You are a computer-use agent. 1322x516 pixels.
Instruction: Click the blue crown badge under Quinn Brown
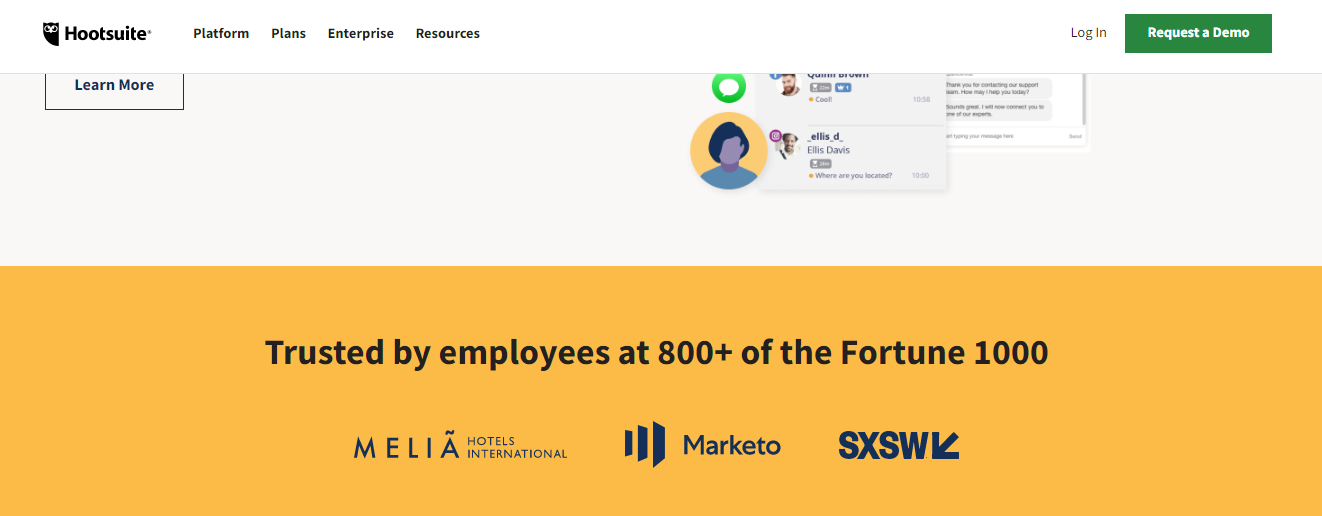coord(843,88)
